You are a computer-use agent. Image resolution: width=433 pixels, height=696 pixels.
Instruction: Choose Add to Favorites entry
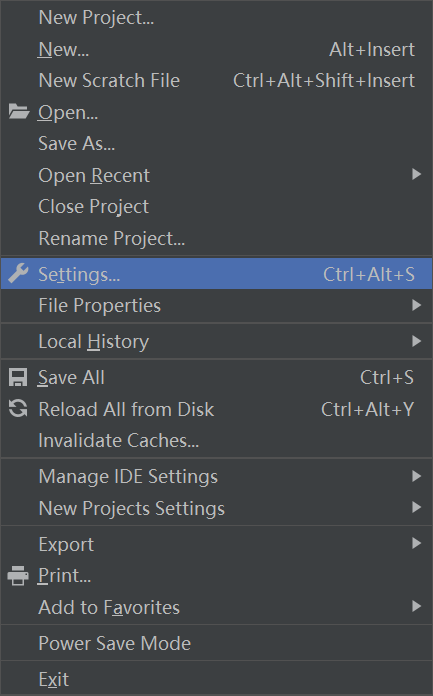pyautogui.click(x=216, y=607)
